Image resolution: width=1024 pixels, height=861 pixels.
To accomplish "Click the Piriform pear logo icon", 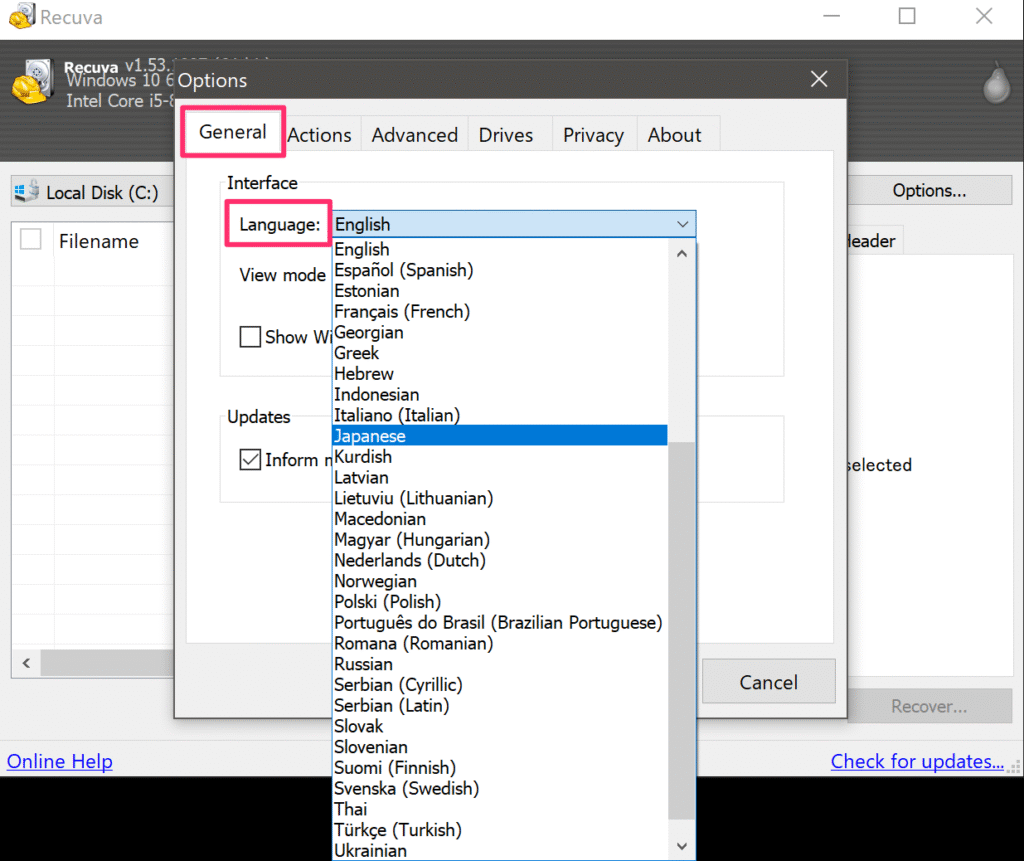I will 997,83.
